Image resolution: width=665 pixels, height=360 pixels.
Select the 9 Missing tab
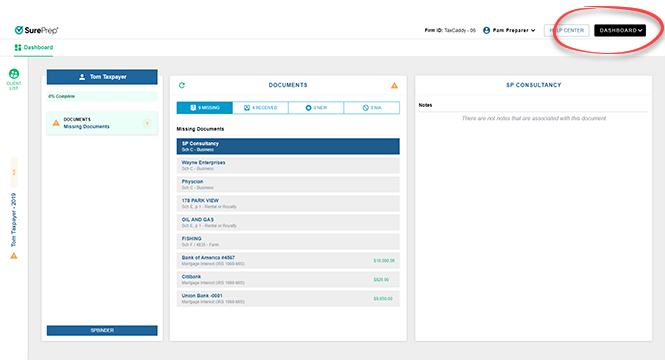coord(205,108)
